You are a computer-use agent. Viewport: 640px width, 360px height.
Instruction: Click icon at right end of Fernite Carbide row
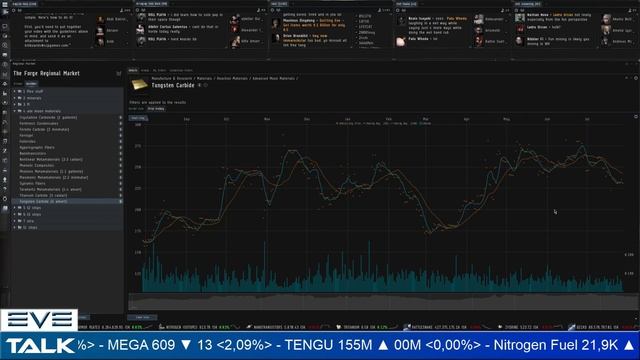(x=120, y=129)
